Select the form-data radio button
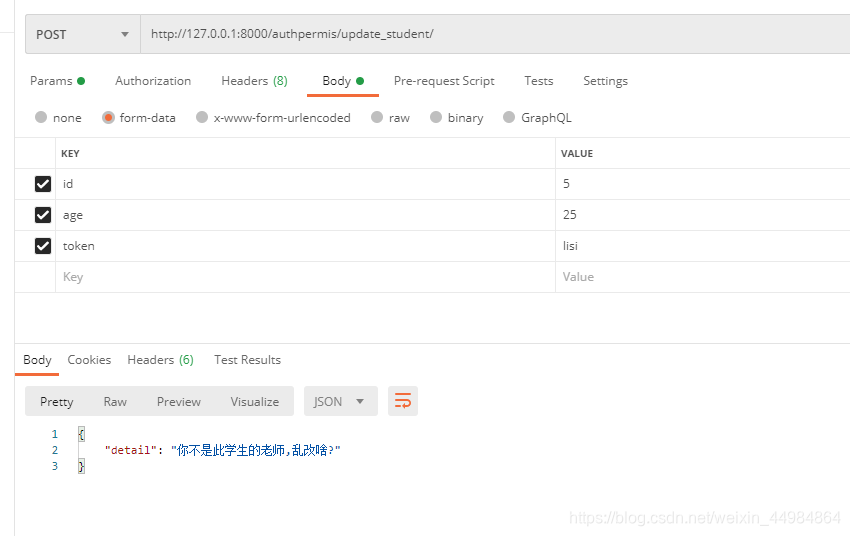This screenshot has height=536, width=850. [x=108, y=117]
